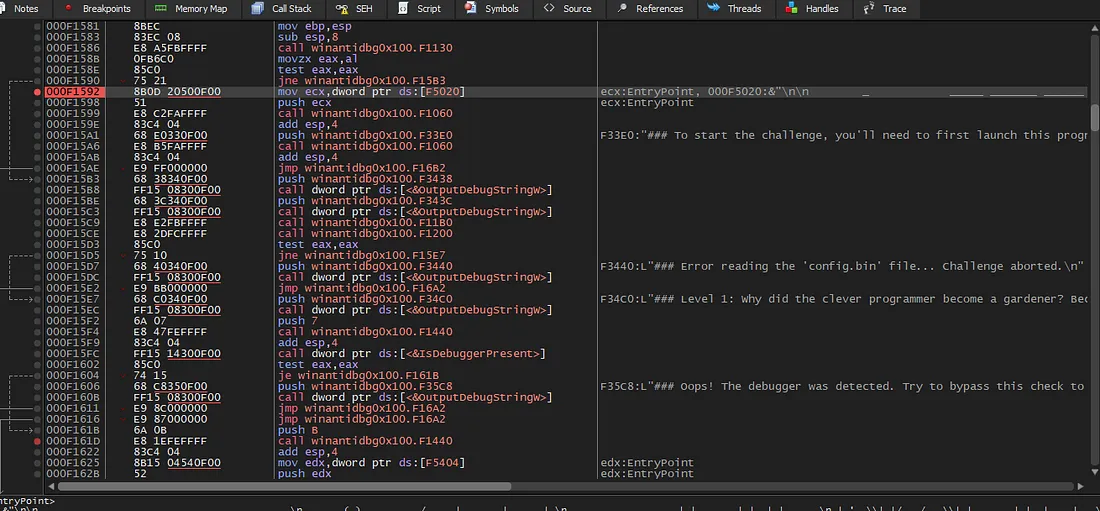The image size is (1100, 511).
Task: Click the Symbols tab tag icon
Action: click(x=470, y=9)
